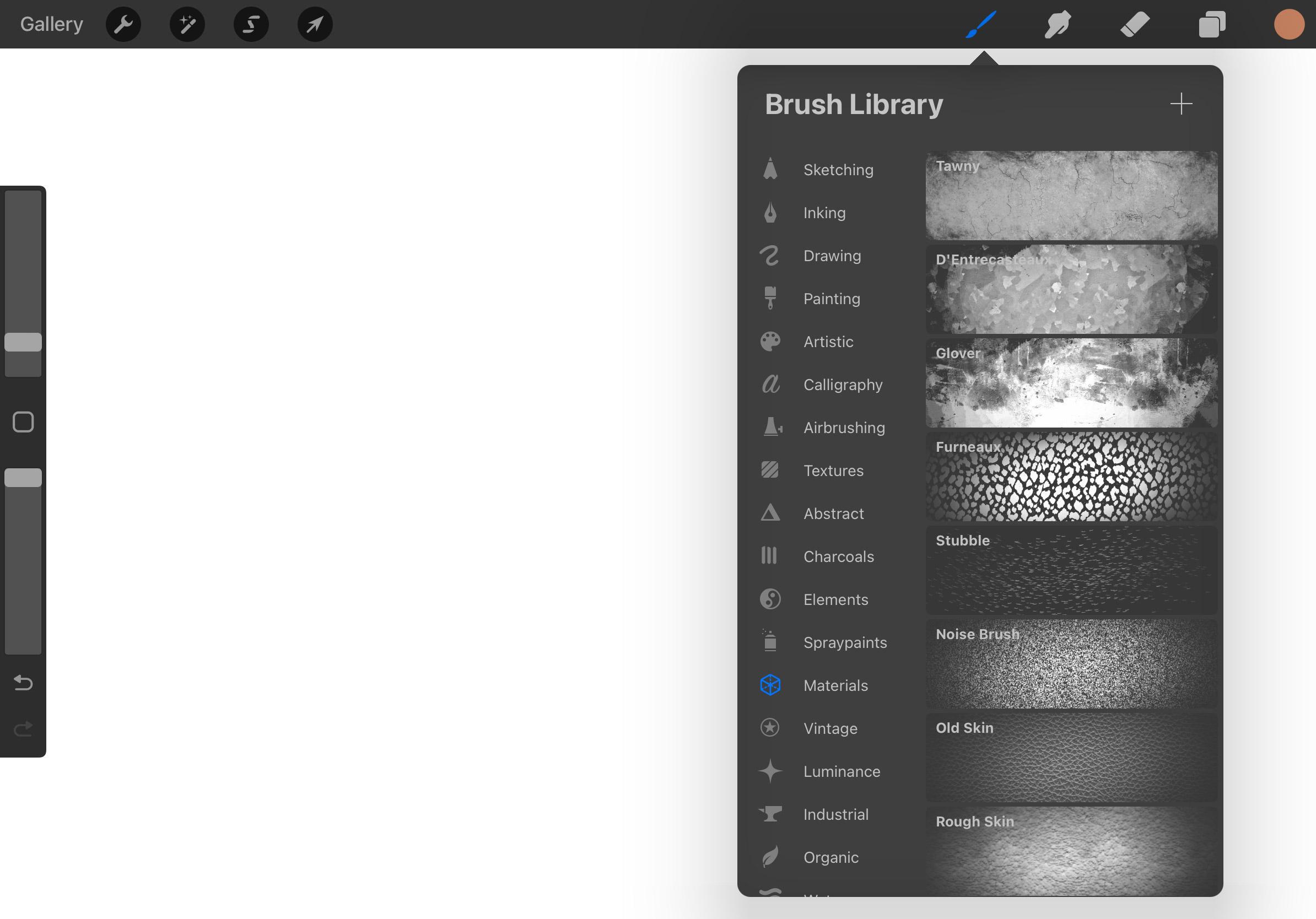This screenshot has width=1316, height=919.
Task: Click the brush size slider handle
Action: (x=23, y=342)
